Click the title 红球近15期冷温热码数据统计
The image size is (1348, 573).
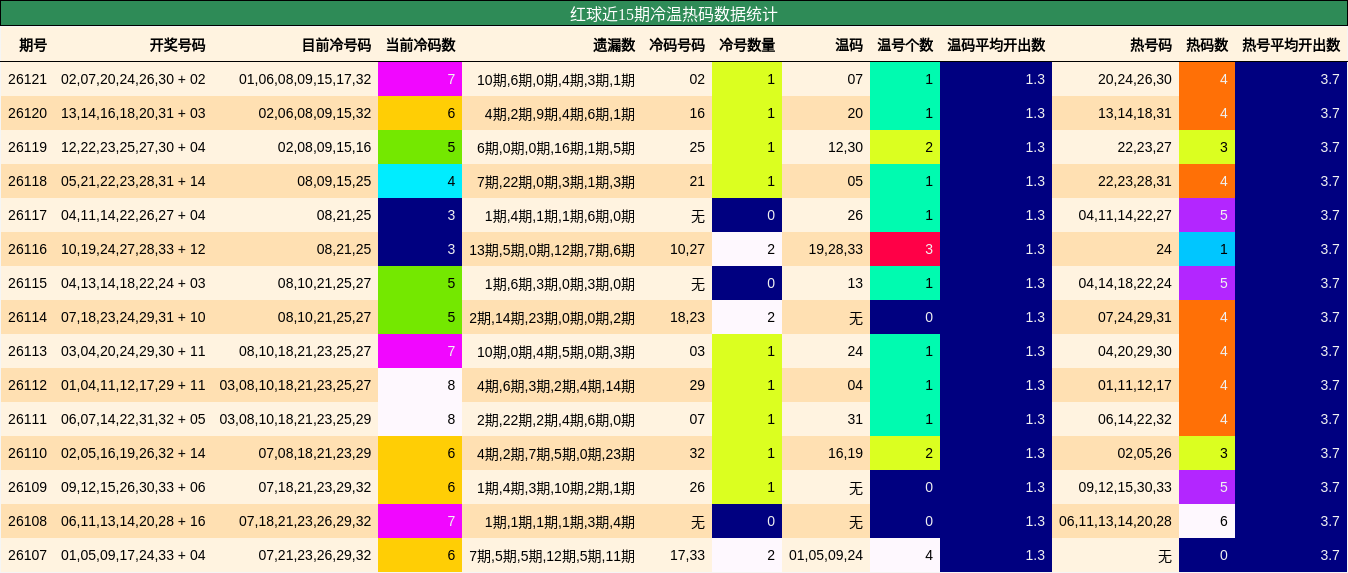[674, 14]
